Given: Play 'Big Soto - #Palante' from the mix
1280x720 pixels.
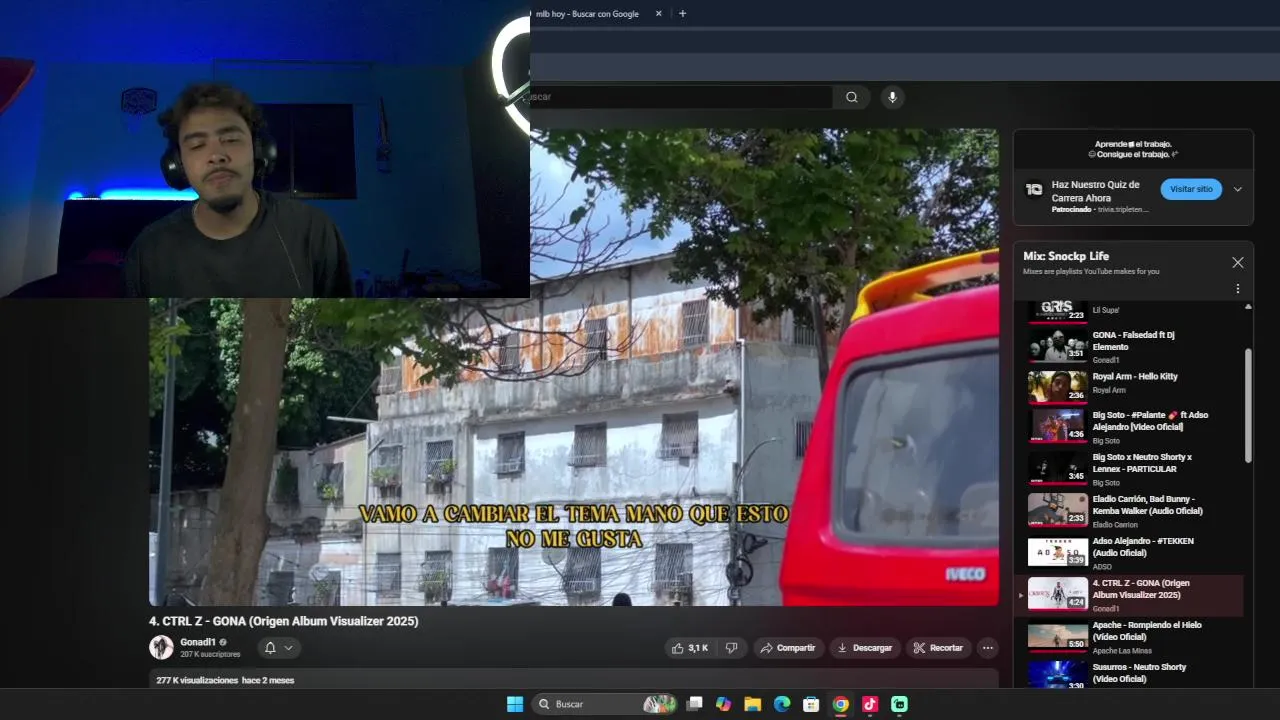Looking at the screenshot, I should click(x=1130, y=426).
